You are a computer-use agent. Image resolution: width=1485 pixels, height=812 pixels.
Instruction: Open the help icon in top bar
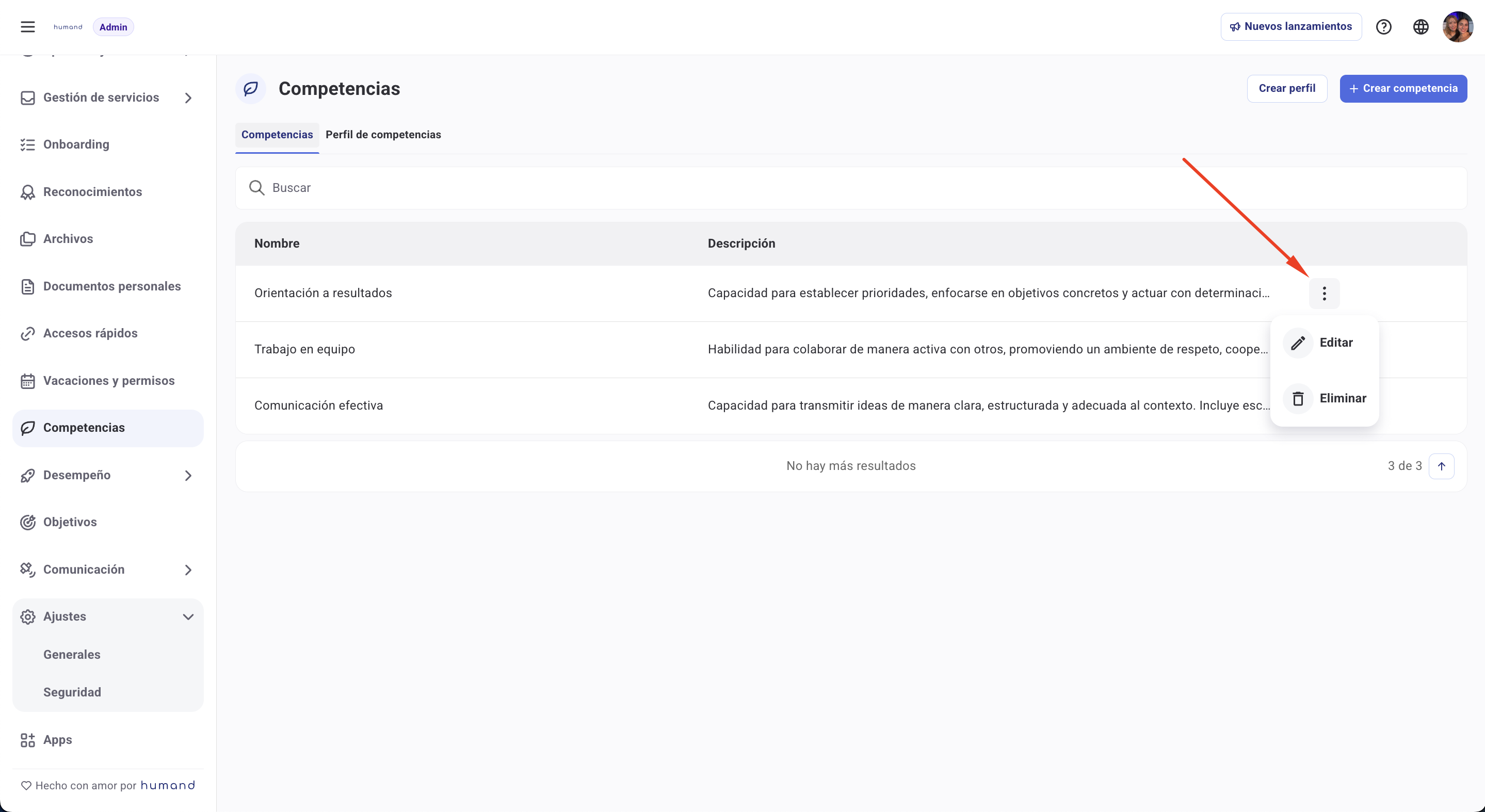pyautogui.click(x=1384, y=26)
